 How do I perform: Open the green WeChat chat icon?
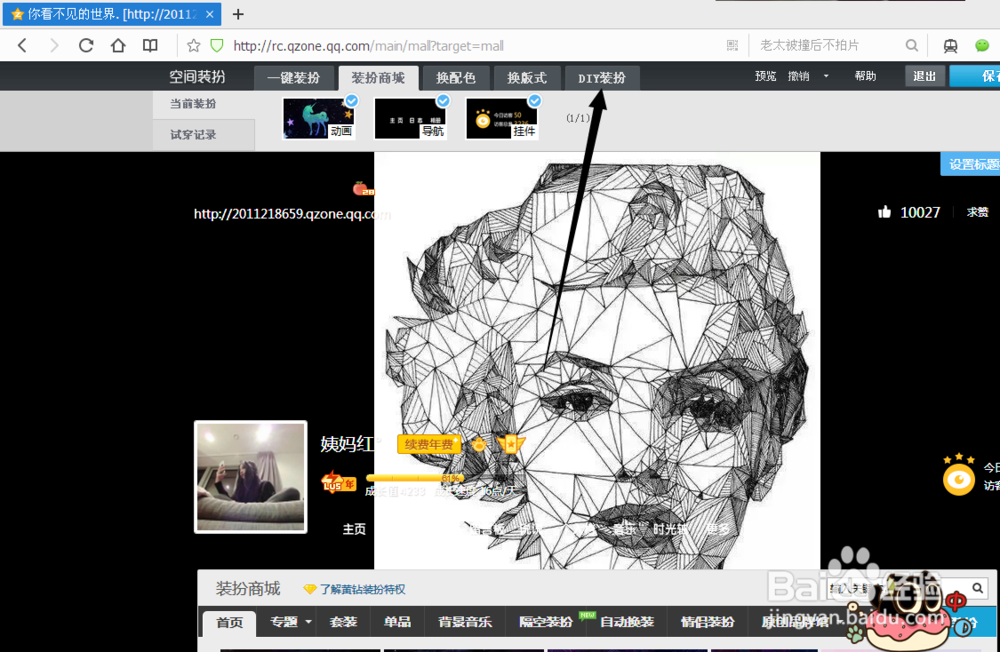(x=982, y=45)
